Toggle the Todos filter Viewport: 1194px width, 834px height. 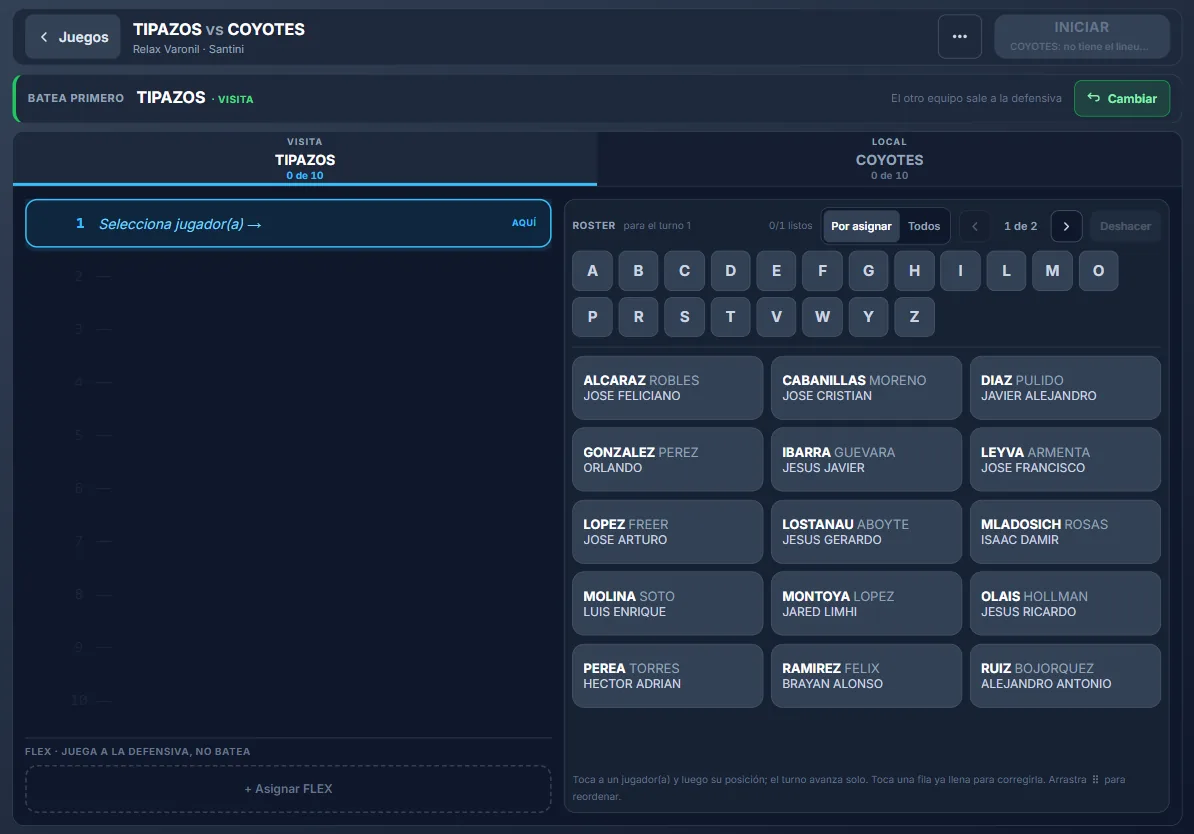tap(924, 226)
